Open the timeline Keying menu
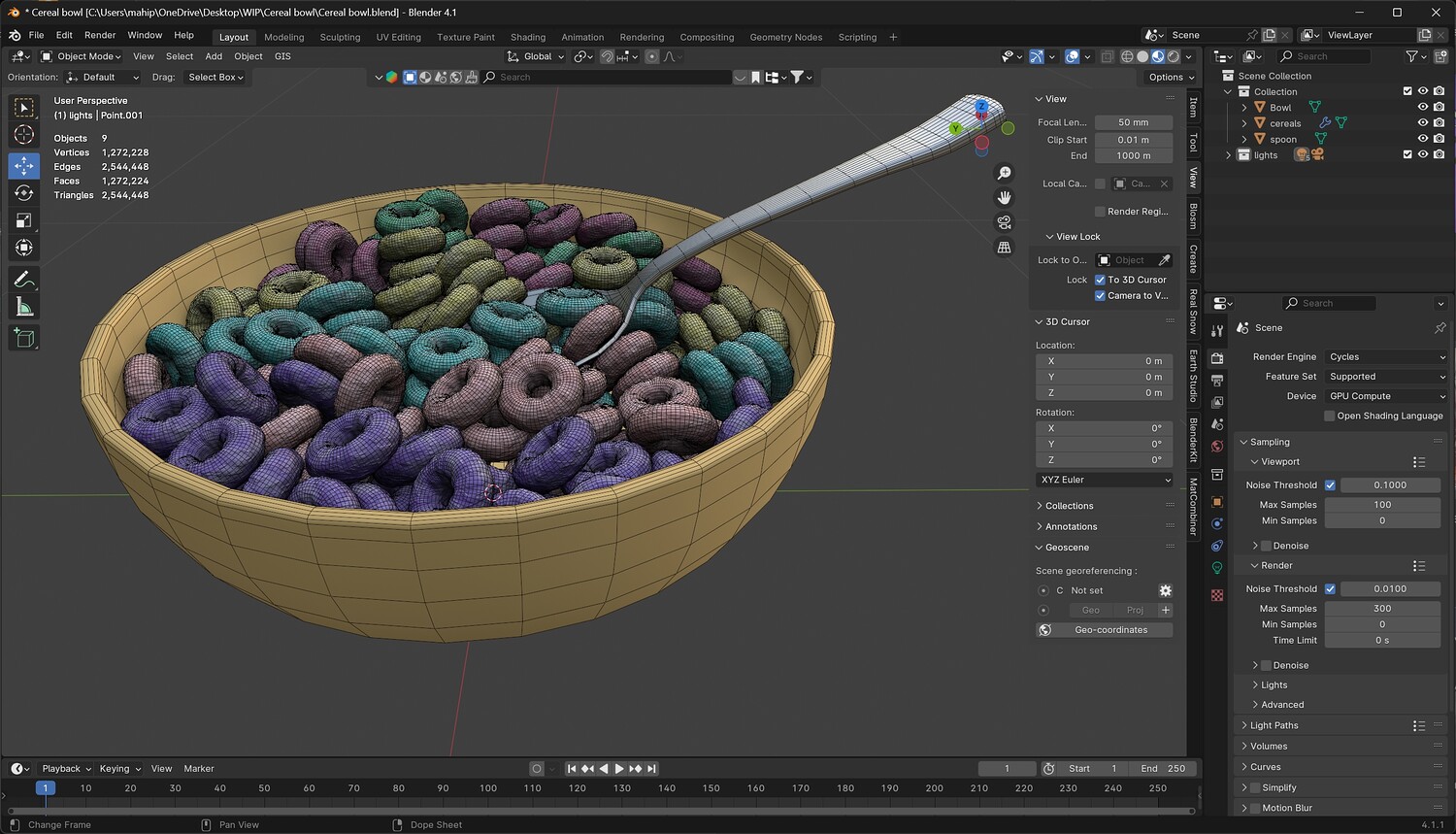Screen dimensions: 1456x834 point(119,768)
